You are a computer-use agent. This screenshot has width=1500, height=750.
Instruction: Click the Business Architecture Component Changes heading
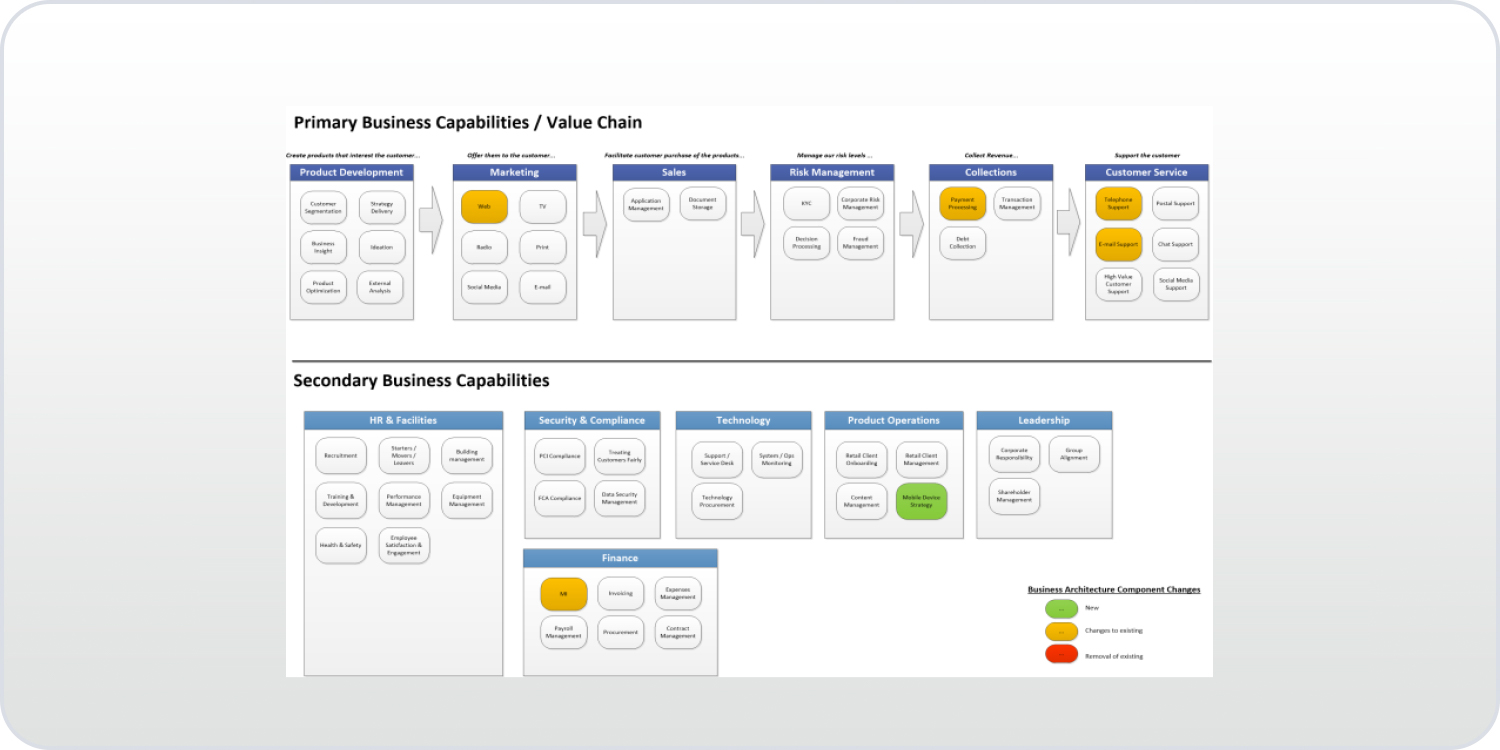[x=1112, y=589]
